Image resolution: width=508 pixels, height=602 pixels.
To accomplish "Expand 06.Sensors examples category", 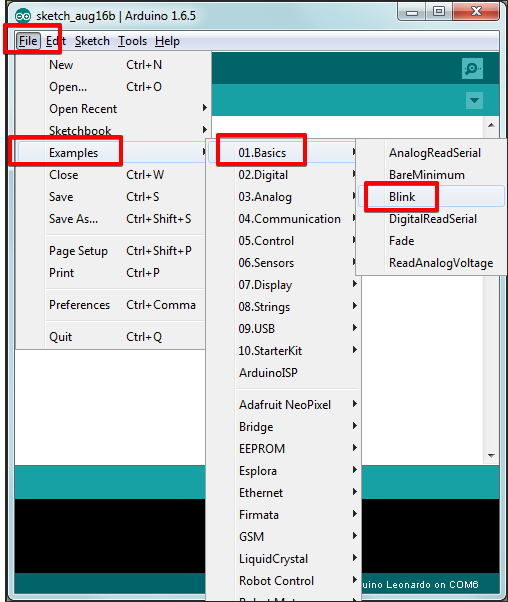I will coord(283,263).
